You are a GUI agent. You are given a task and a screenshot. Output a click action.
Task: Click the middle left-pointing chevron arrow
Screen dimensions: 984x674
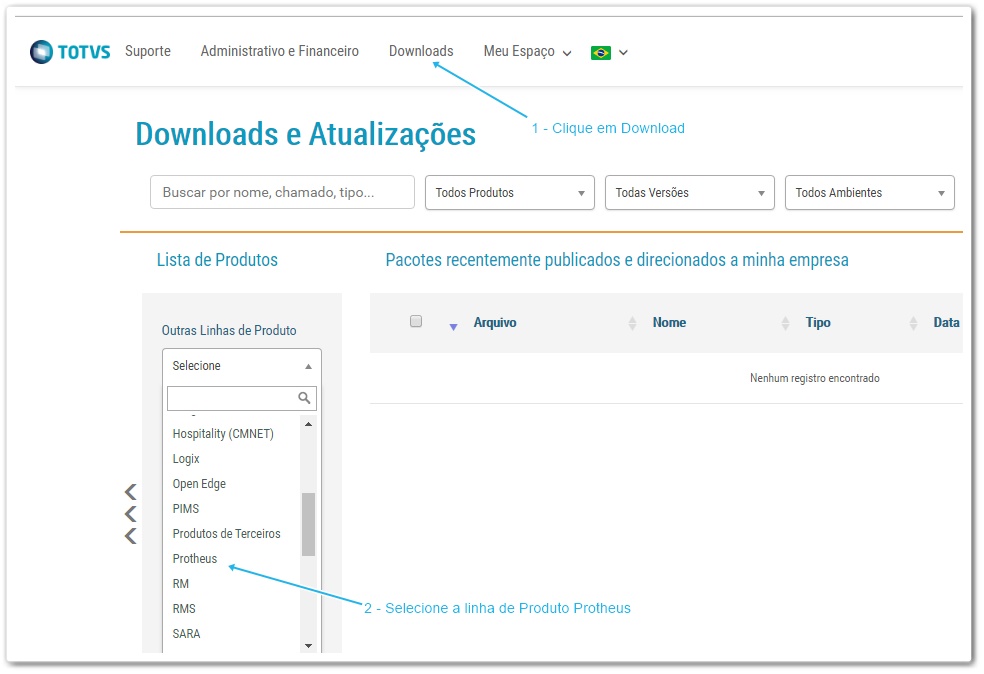click(131, 514)
